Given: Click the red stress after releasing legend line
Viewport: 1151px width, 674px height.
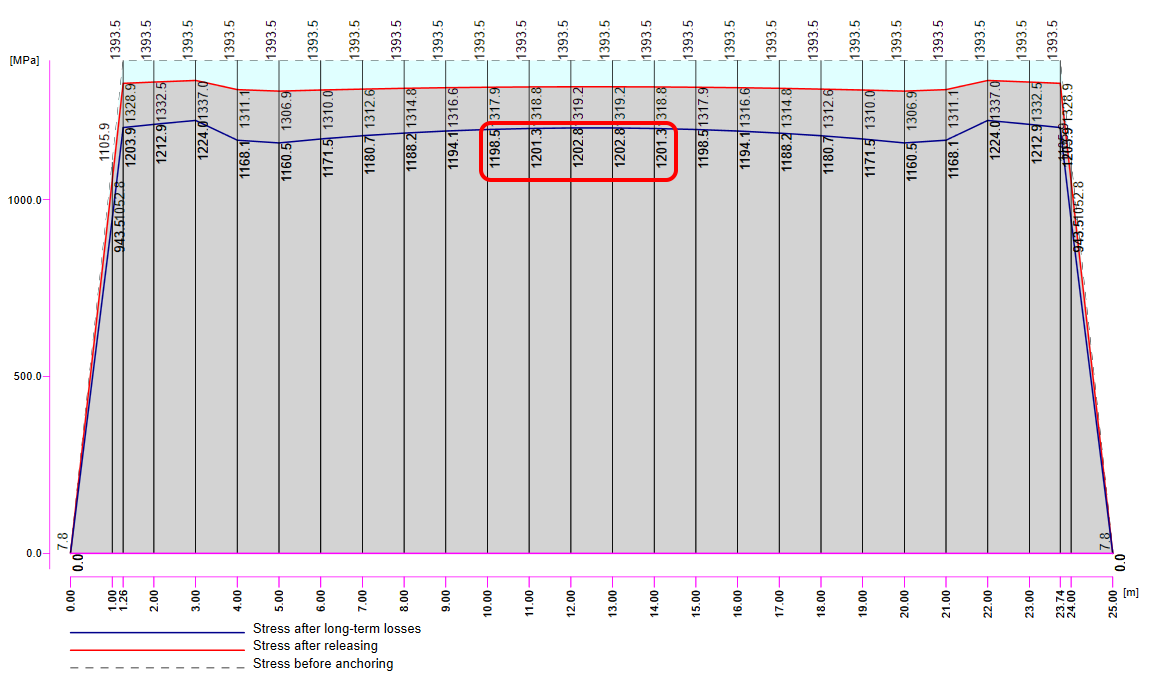Looking at the screenshot, I should point(157,650).
